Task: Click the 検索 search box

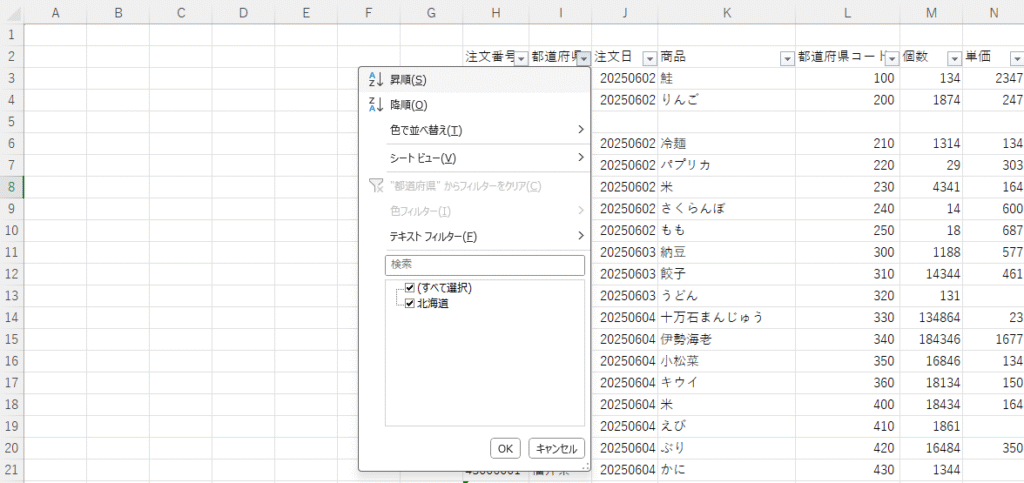Action: point(484,265)
